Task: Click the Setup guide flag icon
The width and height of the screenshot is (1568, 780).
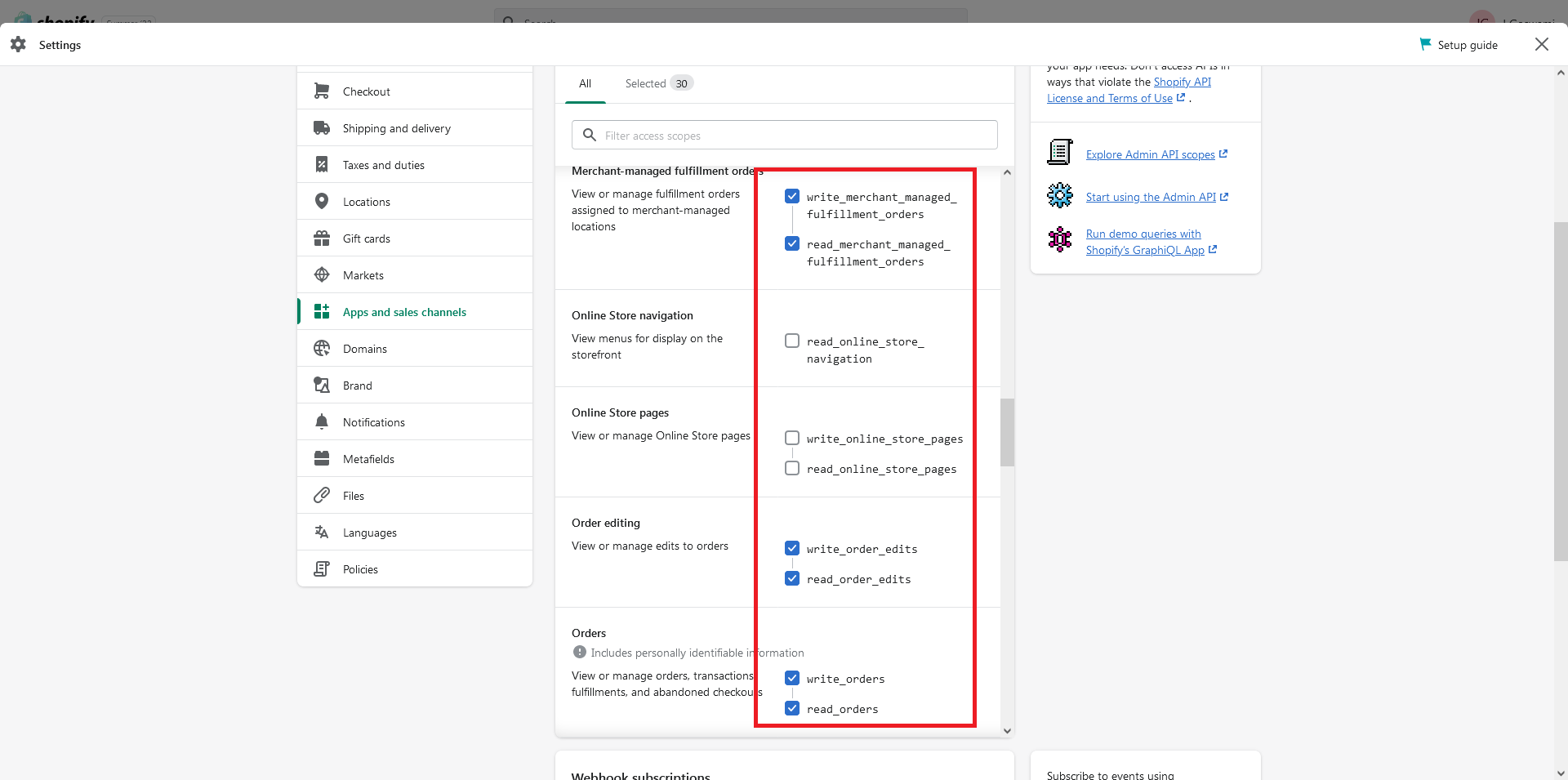Action: click(x=1425, y=44)
